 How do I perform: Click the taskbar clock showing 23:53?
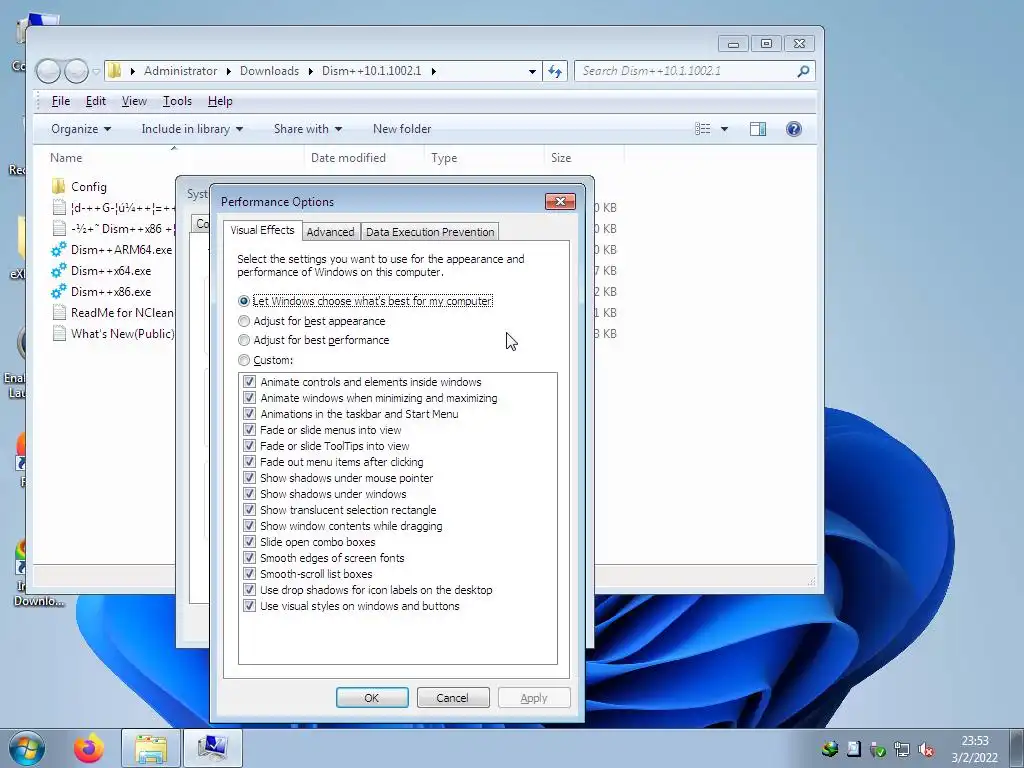pos(974,749)
